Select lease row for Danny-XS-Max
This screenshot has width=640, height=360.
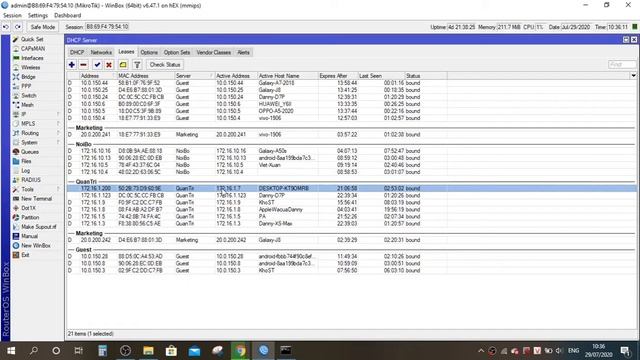(351, 224)
